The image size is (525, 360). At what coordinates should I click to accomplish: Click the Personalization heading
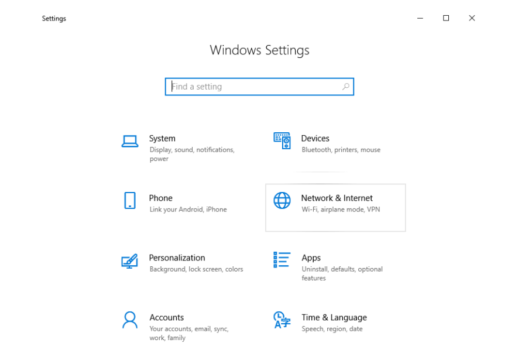pyautogui.click(x=177, y=258)
